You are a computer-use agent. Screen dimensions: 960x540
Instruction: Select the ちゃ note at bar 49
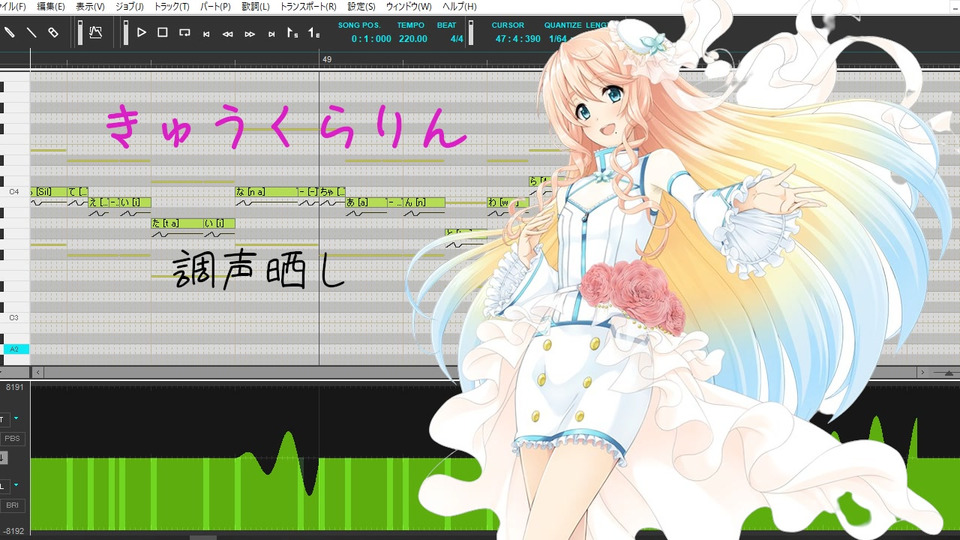point(332,192)
